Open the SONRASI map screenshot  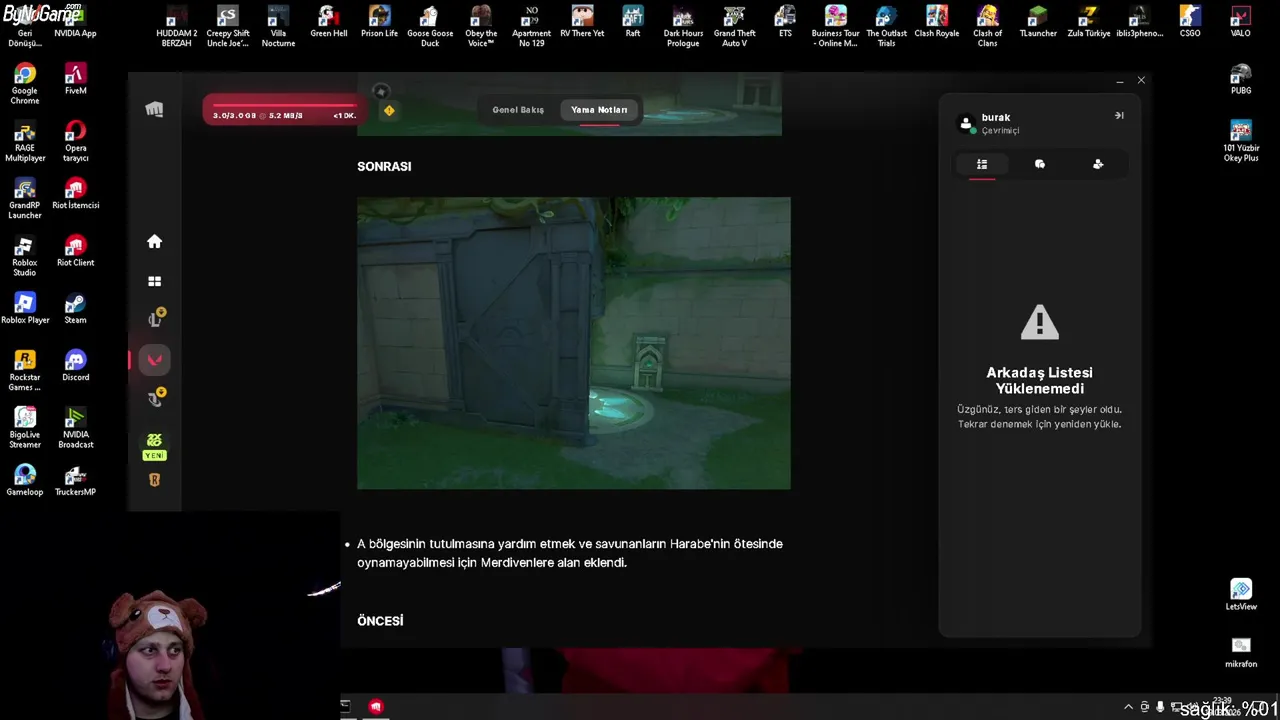(x=574, y=343)
